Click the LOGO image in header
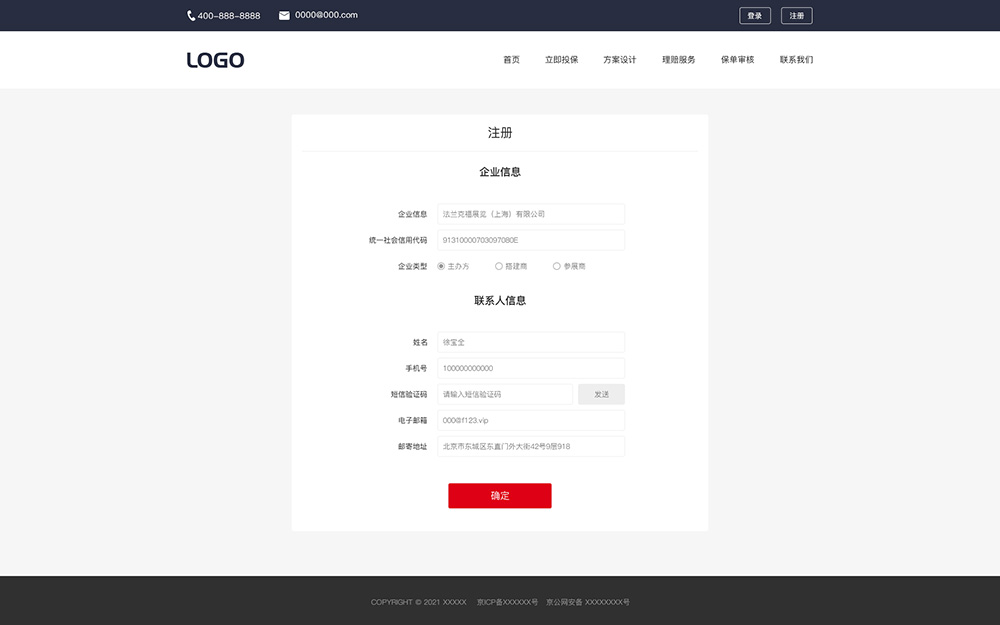The width and height of the screenshot is (1000, 625). (x=215, y=60)
